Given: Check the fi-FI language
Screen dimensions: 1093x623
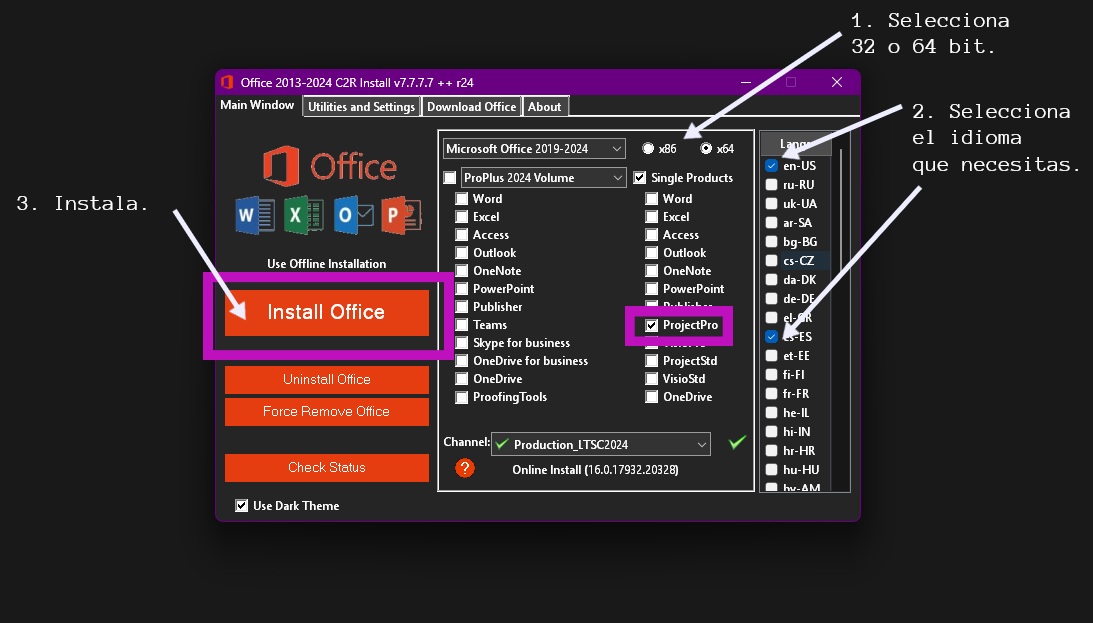Looking at the screenshot, I should (771, 375).
